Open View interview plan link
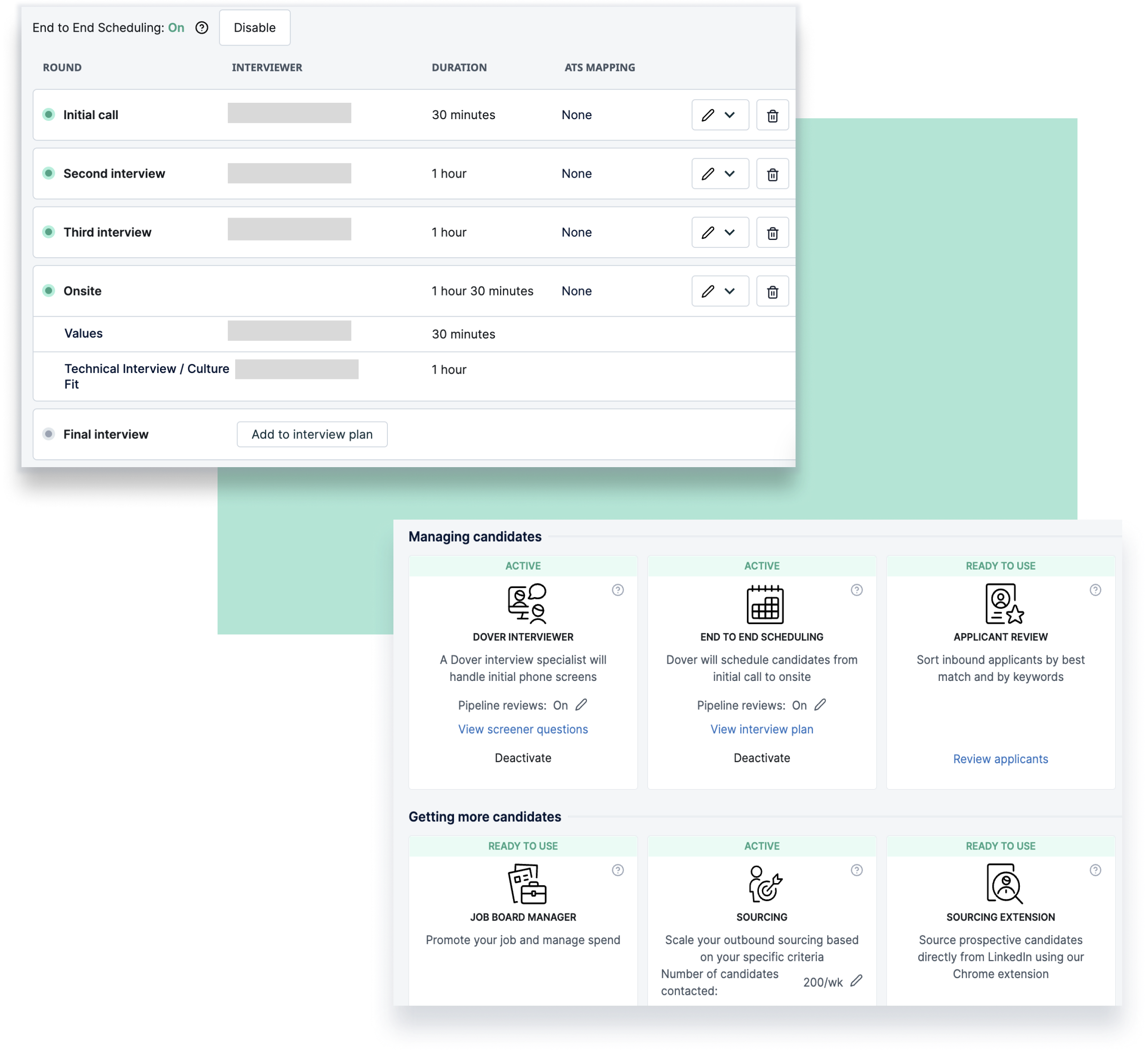 pyautogui.click(x=762, y=730)
